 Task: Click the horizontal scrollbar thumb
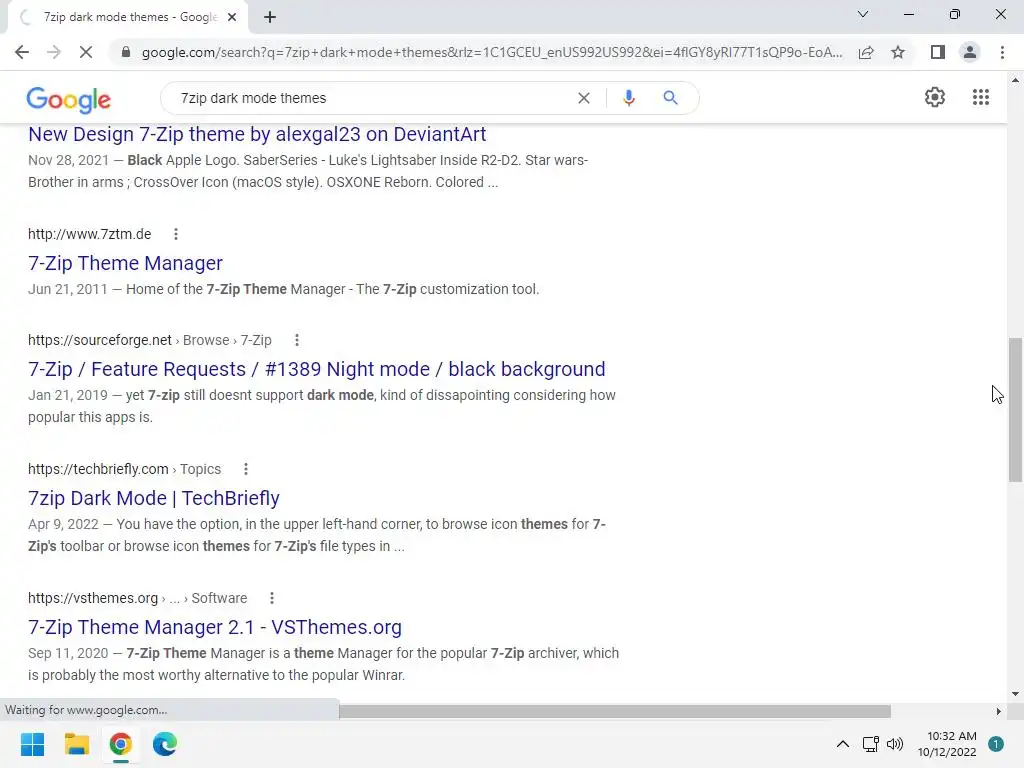615,711
